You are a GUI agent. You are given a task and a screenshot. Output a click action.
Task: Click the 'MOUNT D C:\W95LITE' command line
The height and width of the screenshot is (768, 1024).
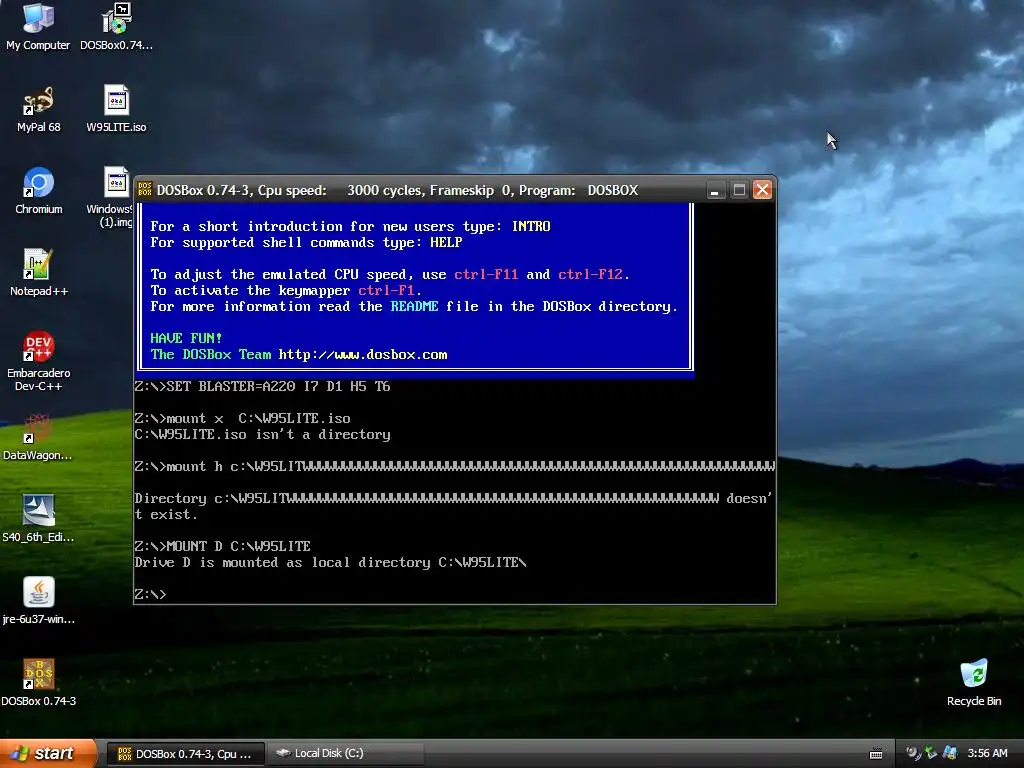click(x=223, y=546)
